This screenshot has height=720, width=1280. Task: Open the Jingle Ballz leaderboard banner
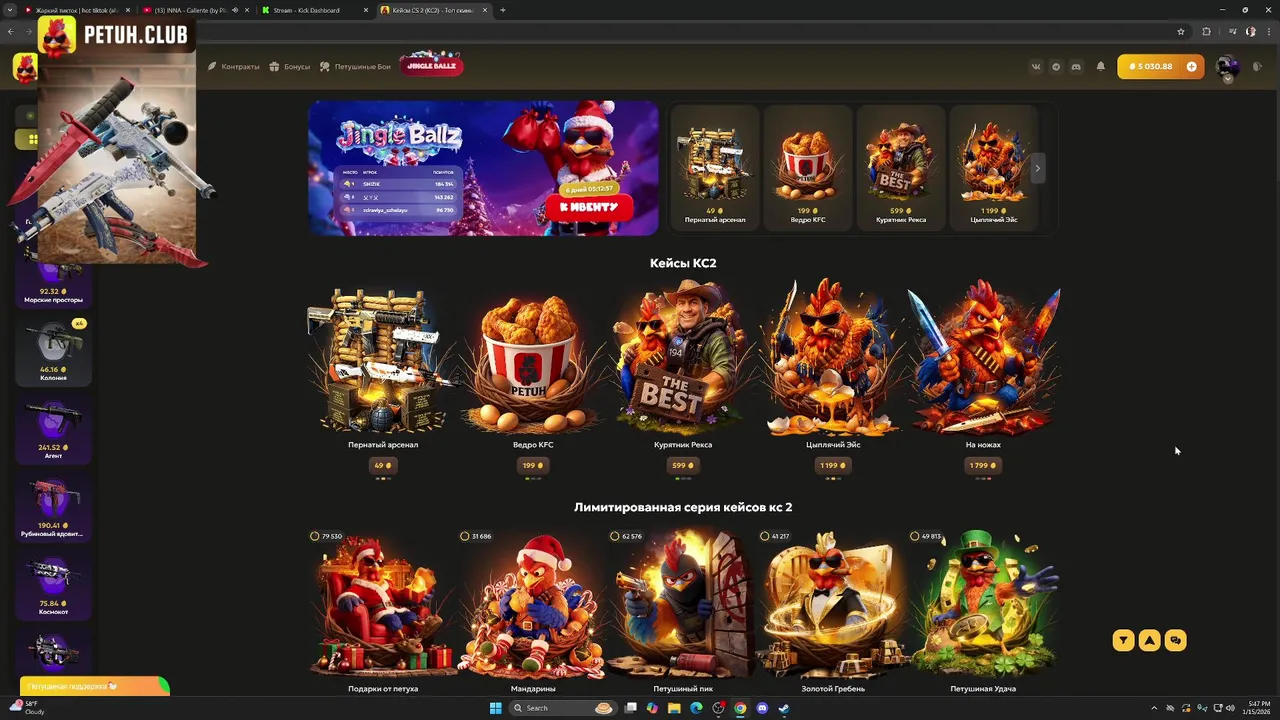483,168
